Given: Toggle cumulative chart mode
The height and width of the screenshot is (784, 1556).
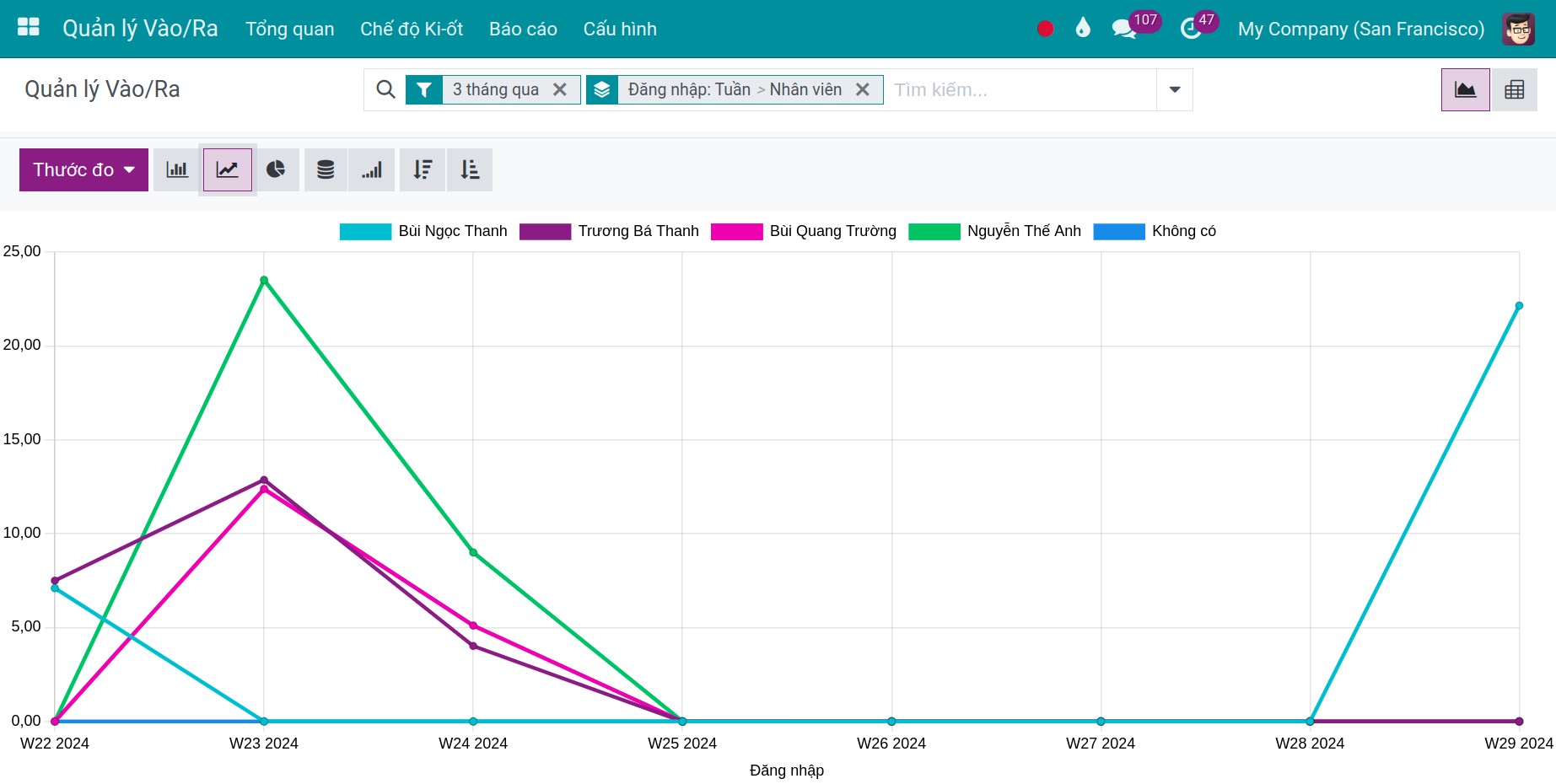Looking at the screenshot, I should point(372,169).
